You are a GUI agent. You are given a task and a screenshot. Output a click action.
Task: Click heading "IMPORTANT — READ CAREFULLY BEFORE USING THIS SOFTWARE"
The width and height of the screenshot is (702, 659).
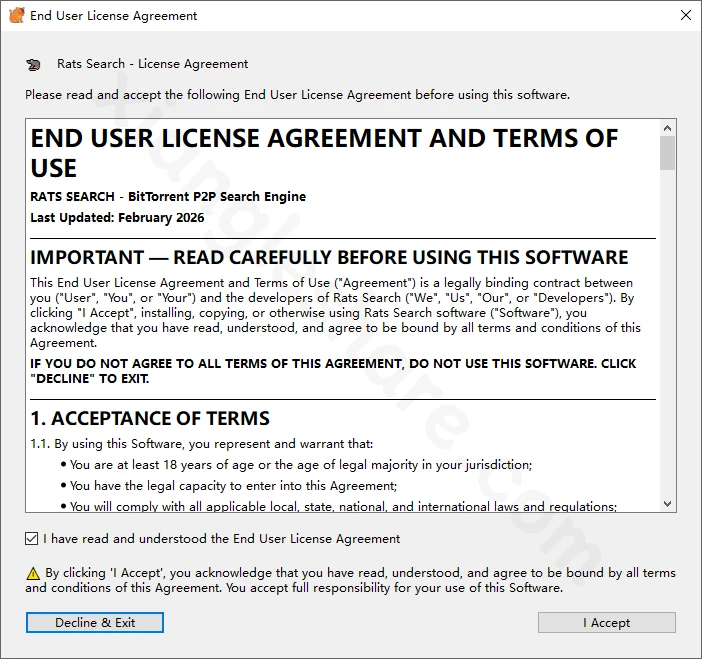[x=329, y=257]
